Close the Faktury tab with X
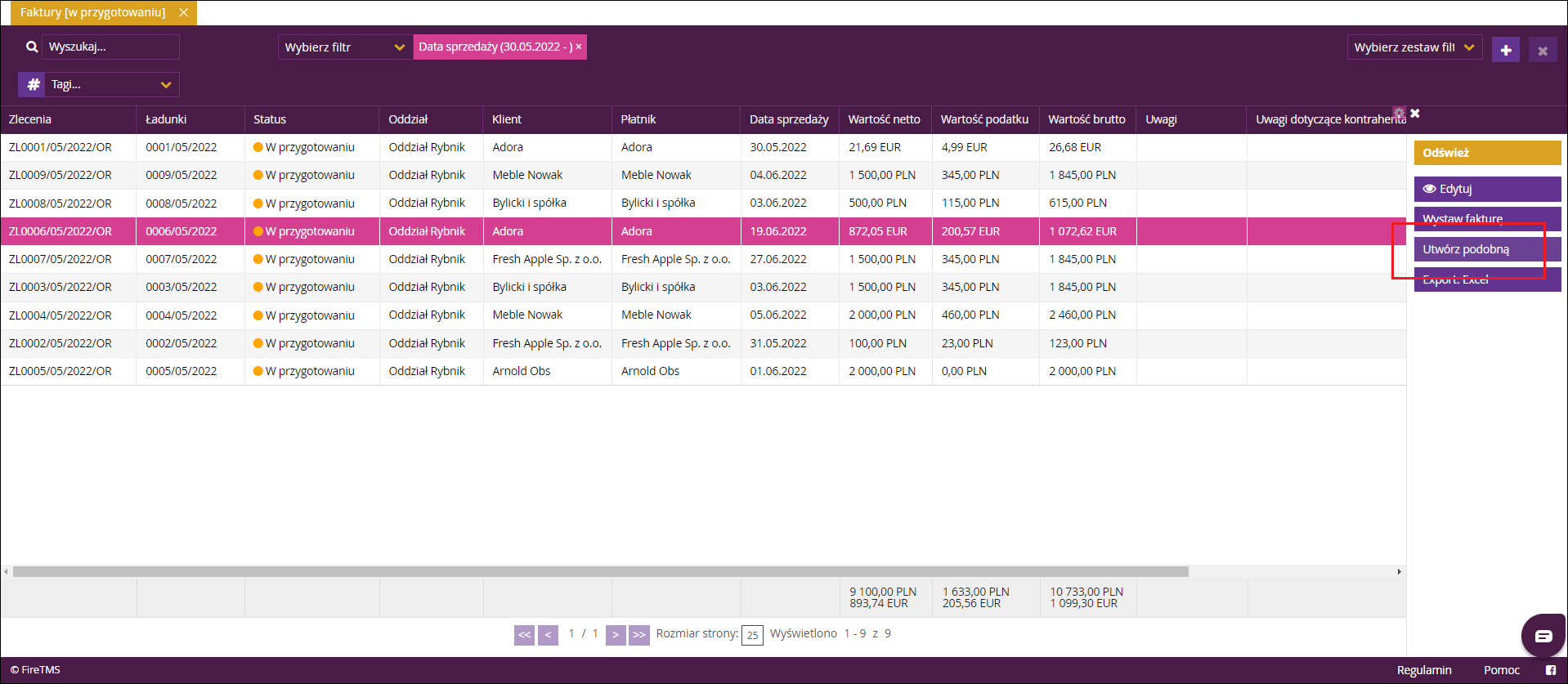Viewport: 1568px width, 684px height. click(x=184, y=12)
